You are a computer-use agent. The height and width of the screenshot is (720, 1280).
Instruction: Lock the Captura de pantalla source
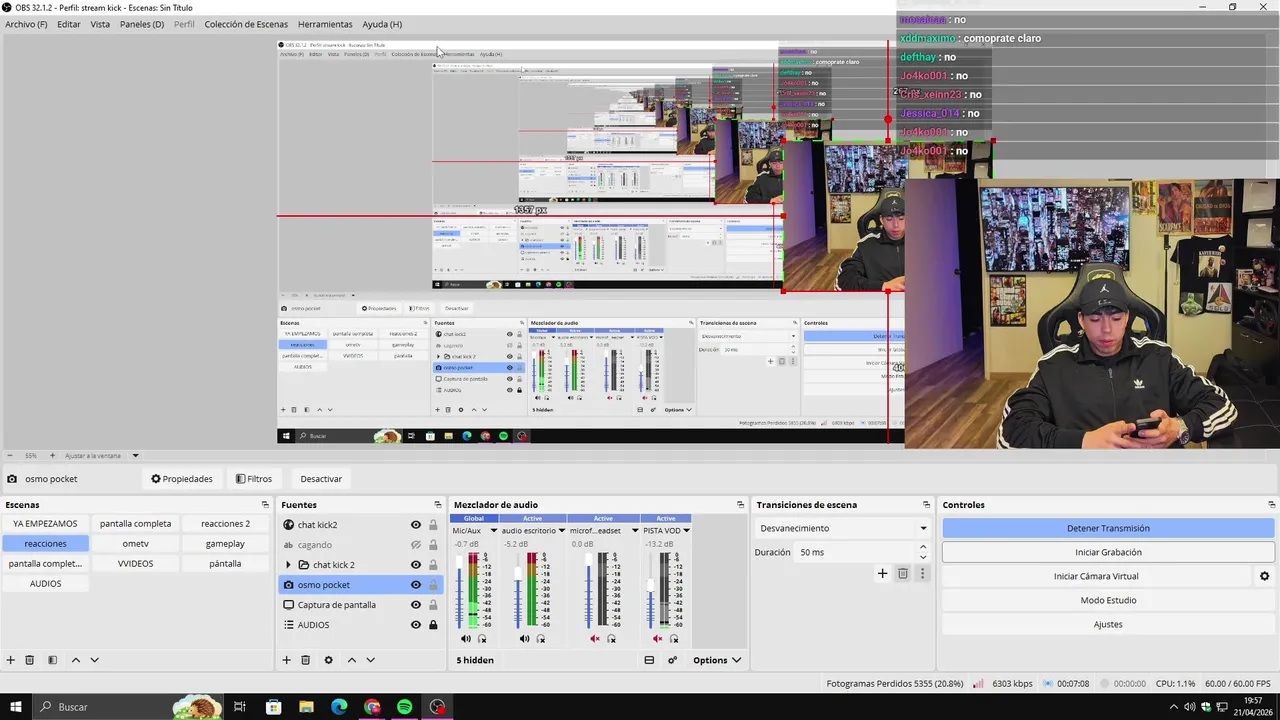click(433, 605)
